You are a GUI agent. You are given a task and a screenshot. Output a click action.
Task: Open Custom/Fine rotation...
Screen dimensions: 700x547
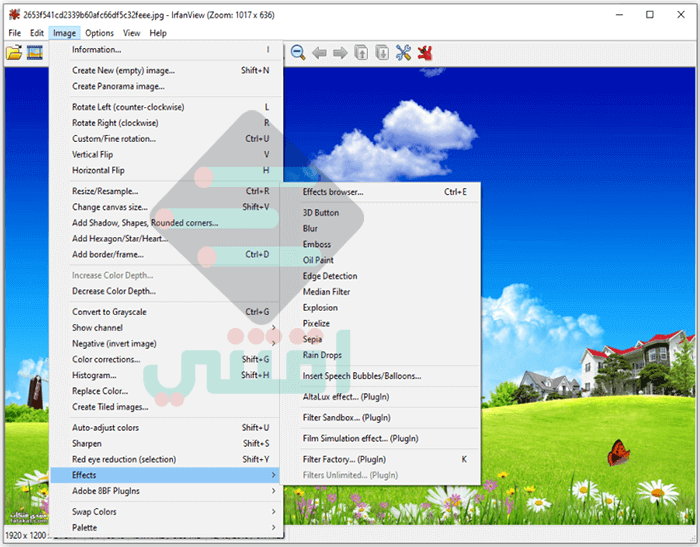pyautogui.click(x=166, y=139)
